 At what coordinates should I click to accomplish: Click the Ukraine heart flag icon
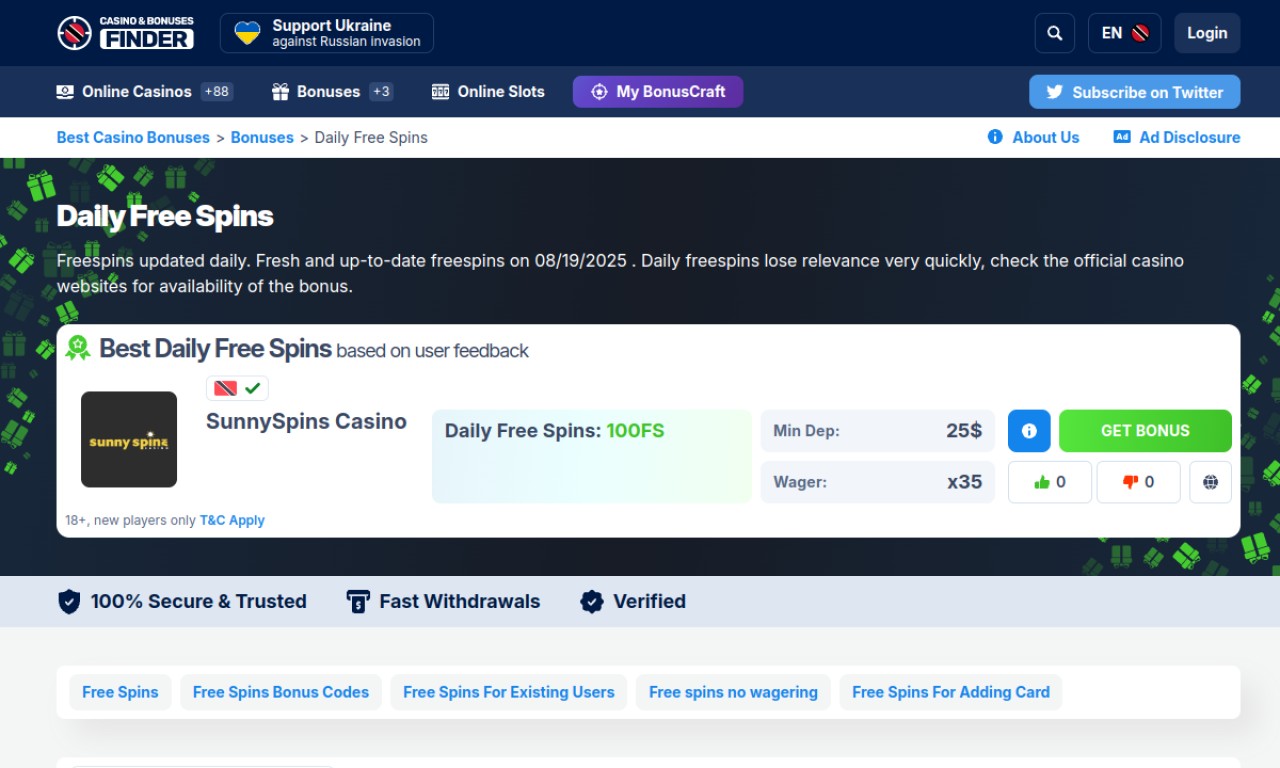pos(247,33)
